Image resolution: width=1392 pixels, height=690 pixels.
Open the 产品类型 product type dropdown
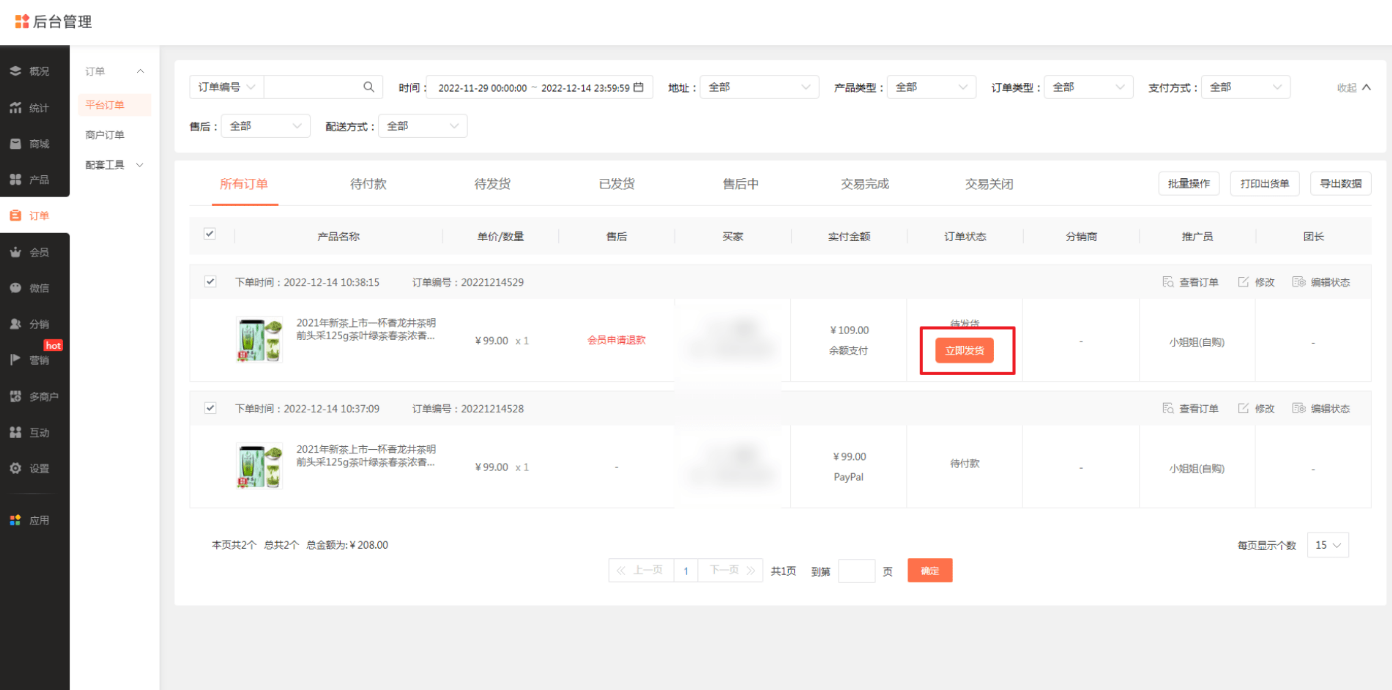tap(931, 87)
